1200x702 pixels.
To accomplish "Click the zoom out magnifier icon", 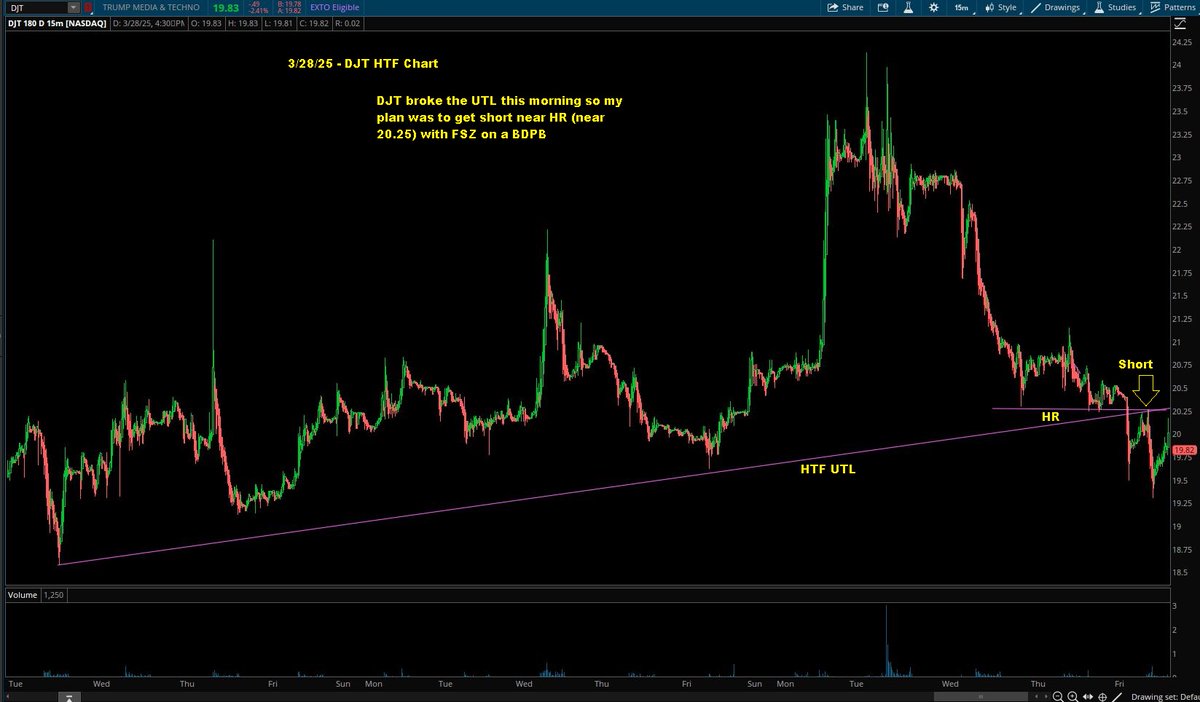I will coord(1057,697).
